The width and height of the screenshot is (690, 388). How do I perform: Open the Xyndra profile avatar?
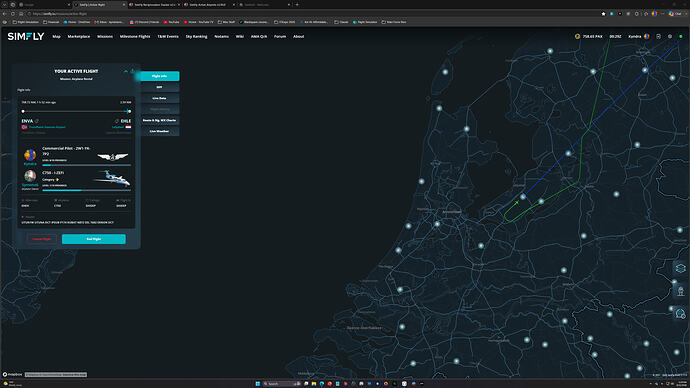pos(646,37)
